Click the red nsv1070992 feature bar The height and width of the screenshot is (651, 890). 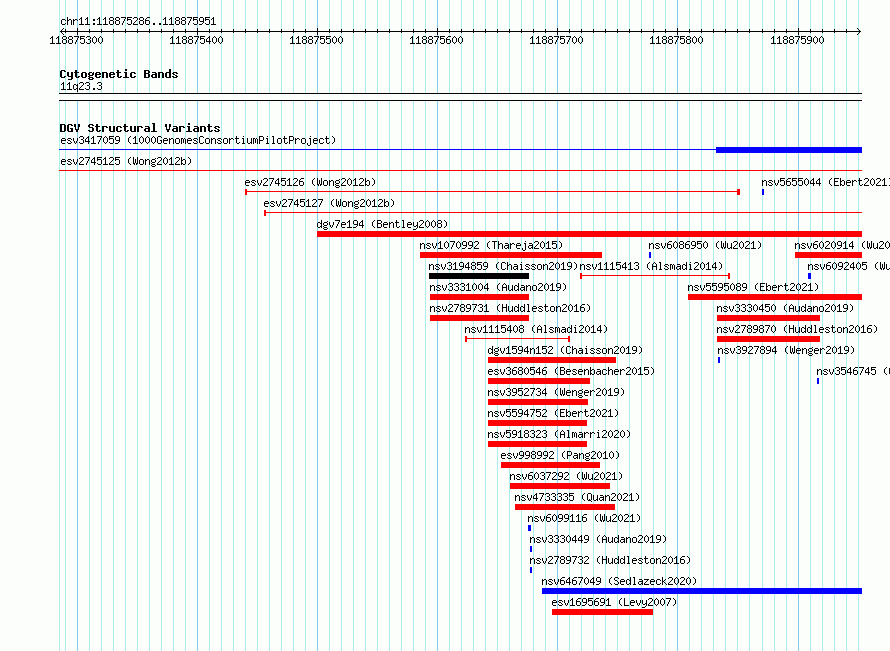tap(511, 255)
